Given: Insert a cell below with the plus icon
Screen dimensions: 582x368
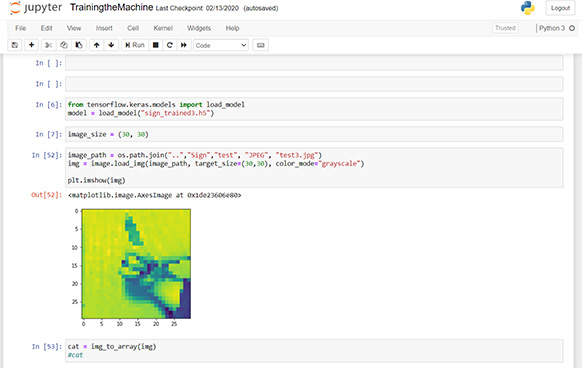Looking at the screenshot, I should 32,45.
